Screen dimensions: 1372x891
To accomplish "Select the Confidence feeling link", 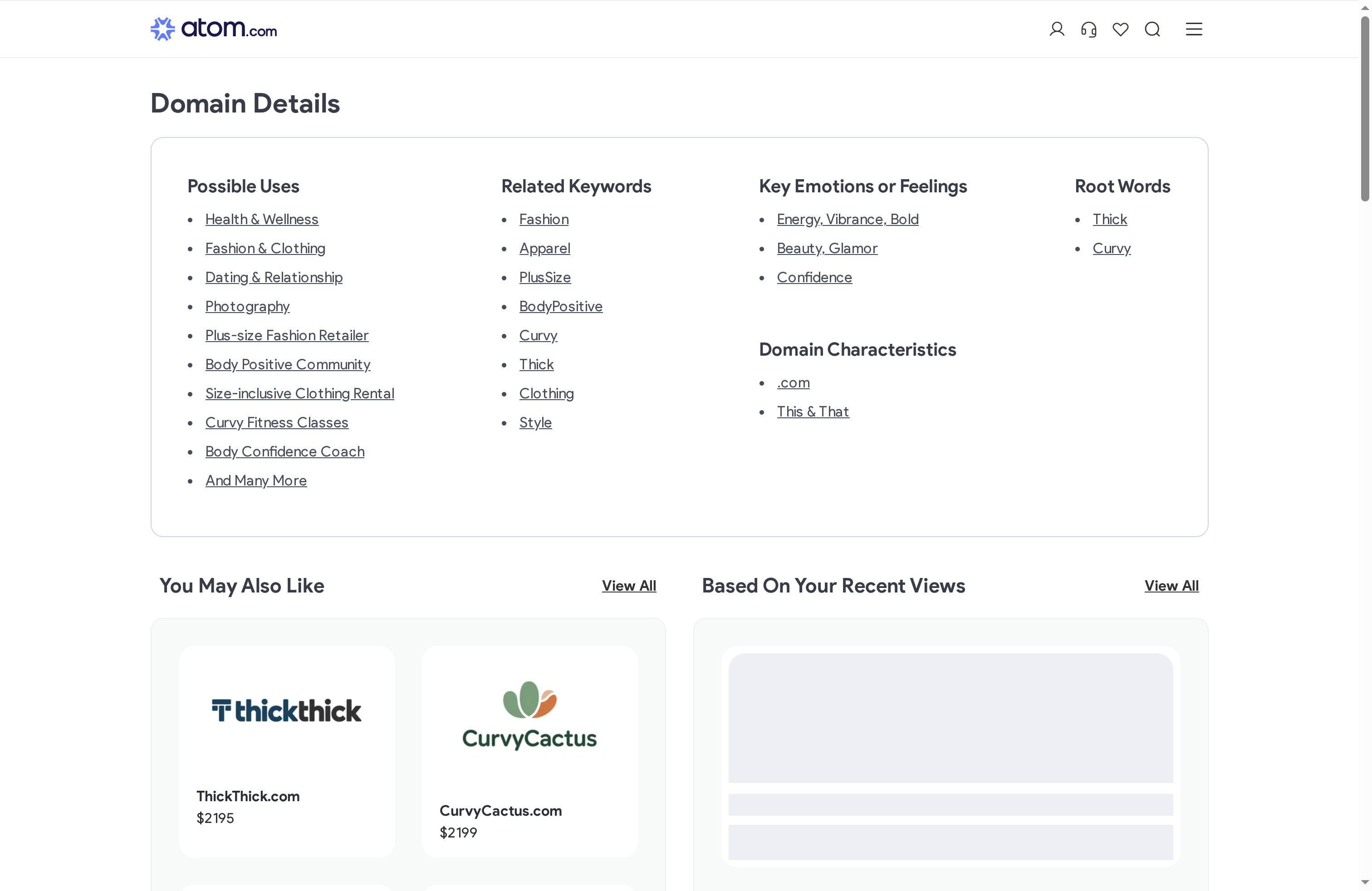I will 814,277.
